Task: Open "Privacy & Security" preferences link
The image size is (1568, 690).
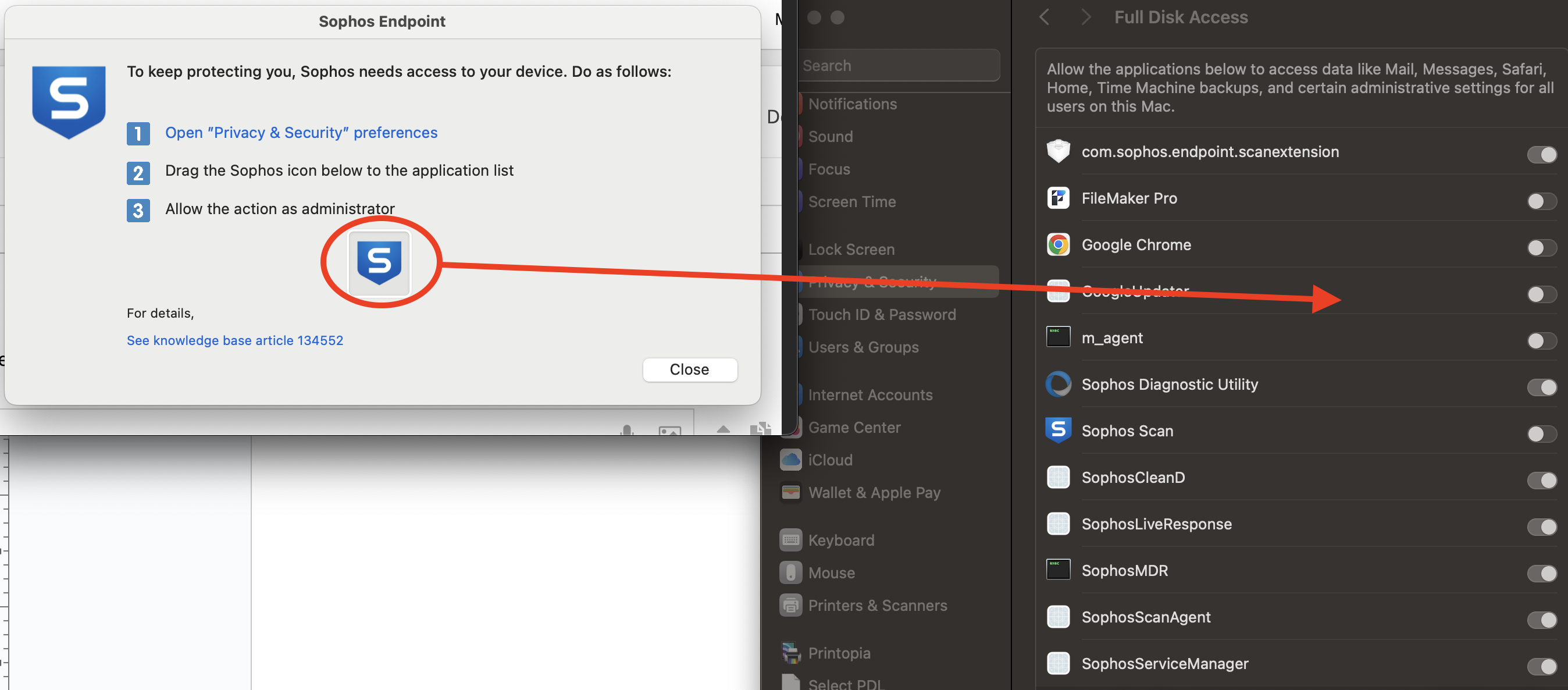Action: click(301, 133)
